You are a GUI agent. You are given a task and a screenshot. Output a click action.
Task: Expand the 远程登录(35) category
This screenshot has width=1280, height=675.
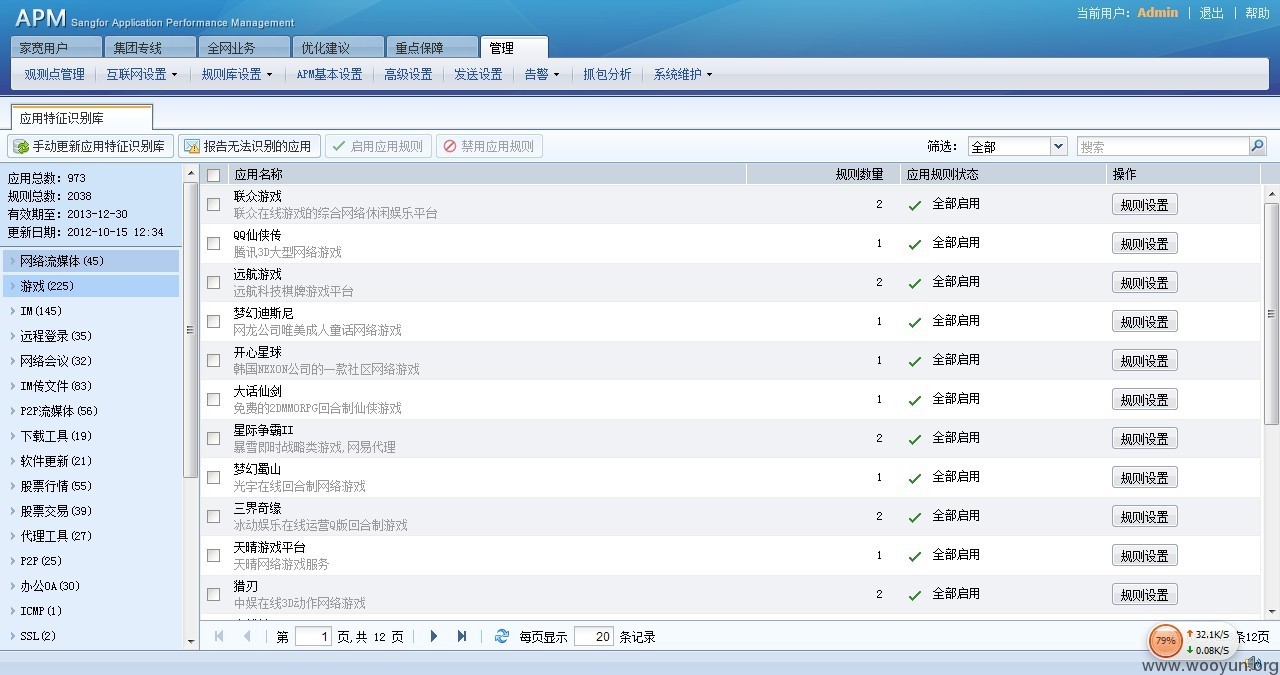point(90,336)
